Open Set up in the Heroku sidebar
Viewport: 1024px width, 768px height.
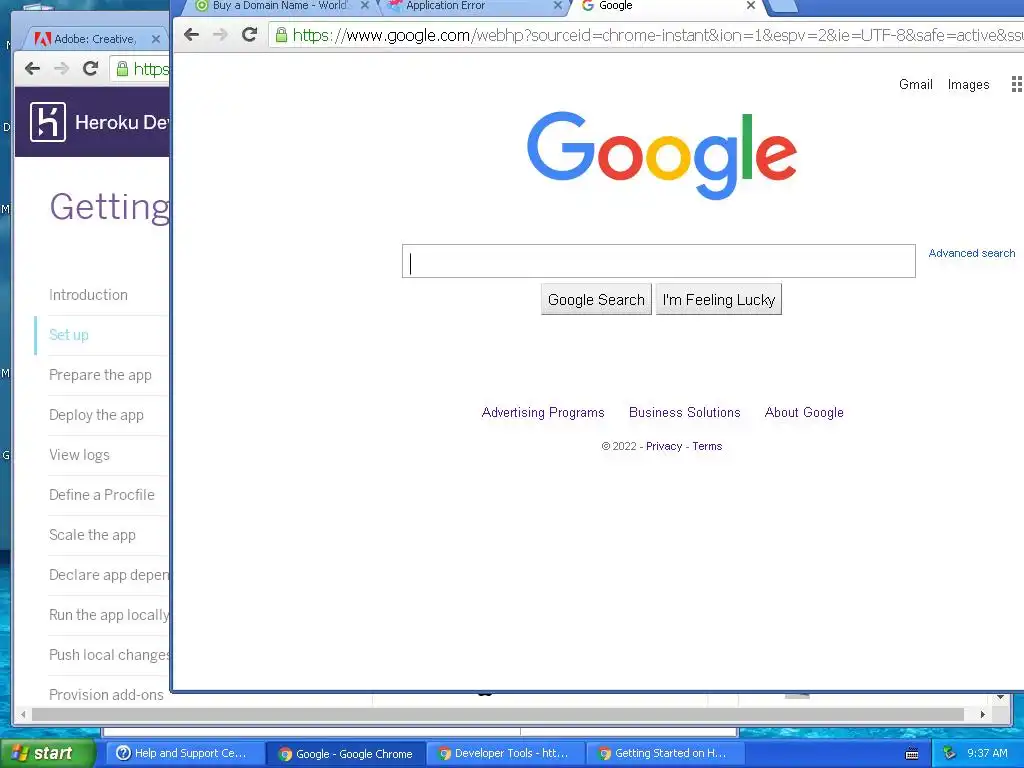(69, 335)
